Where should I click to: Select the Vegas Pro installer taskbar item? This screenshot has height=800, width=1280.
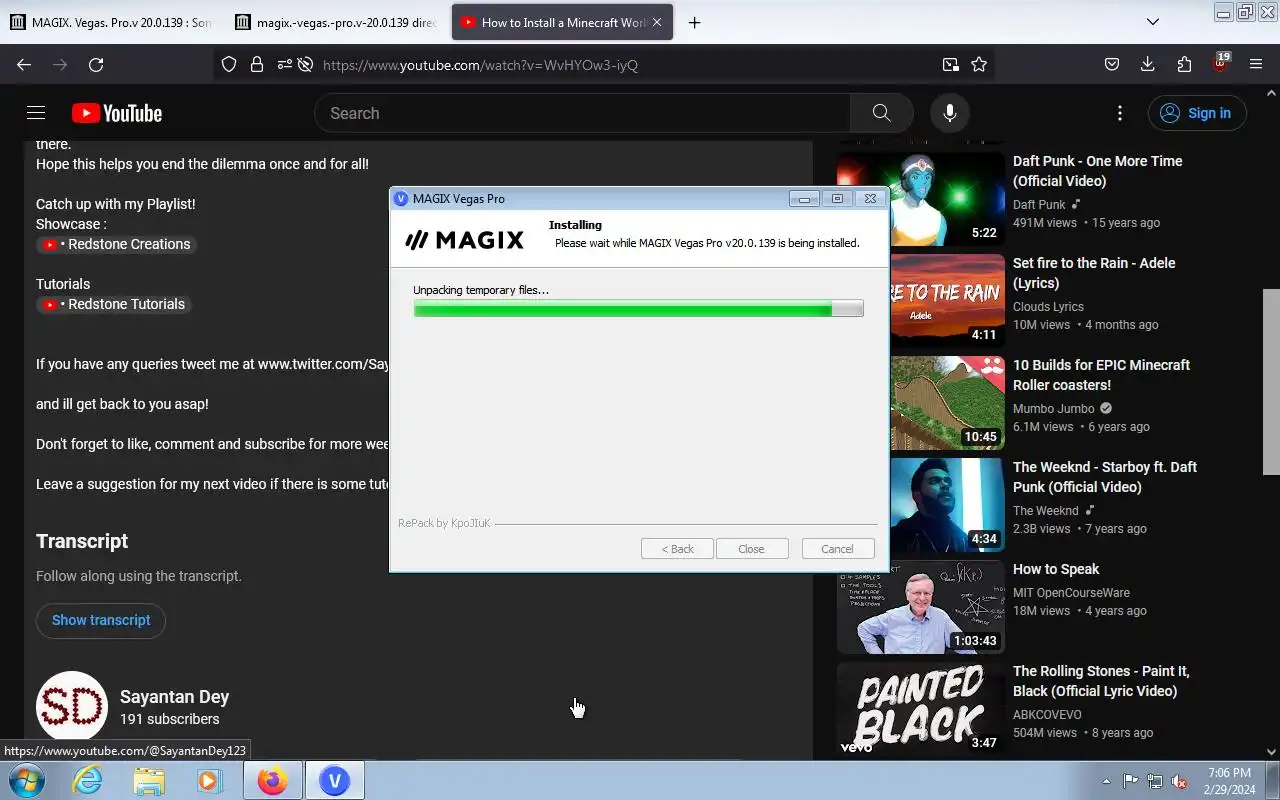point(334,780)
